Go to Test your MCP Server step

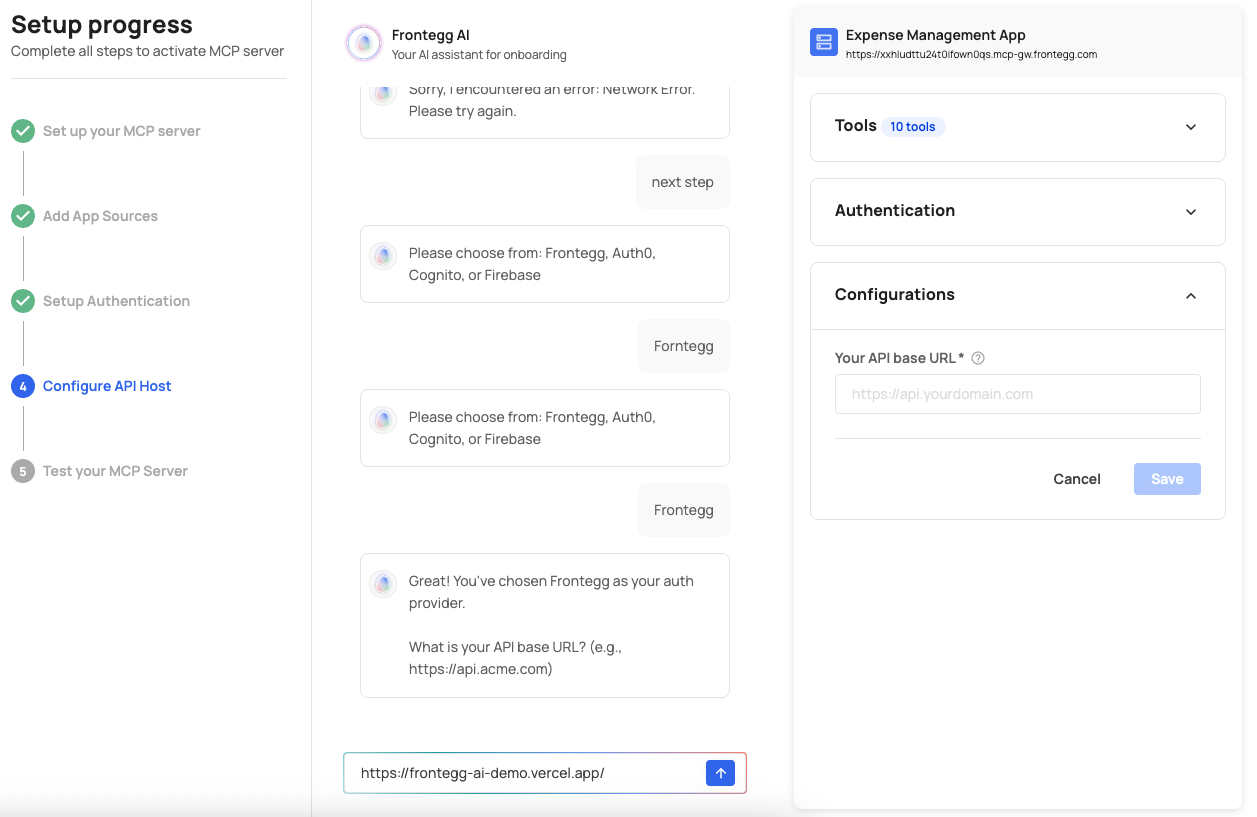pyautogui.click(x=115, y=471)
